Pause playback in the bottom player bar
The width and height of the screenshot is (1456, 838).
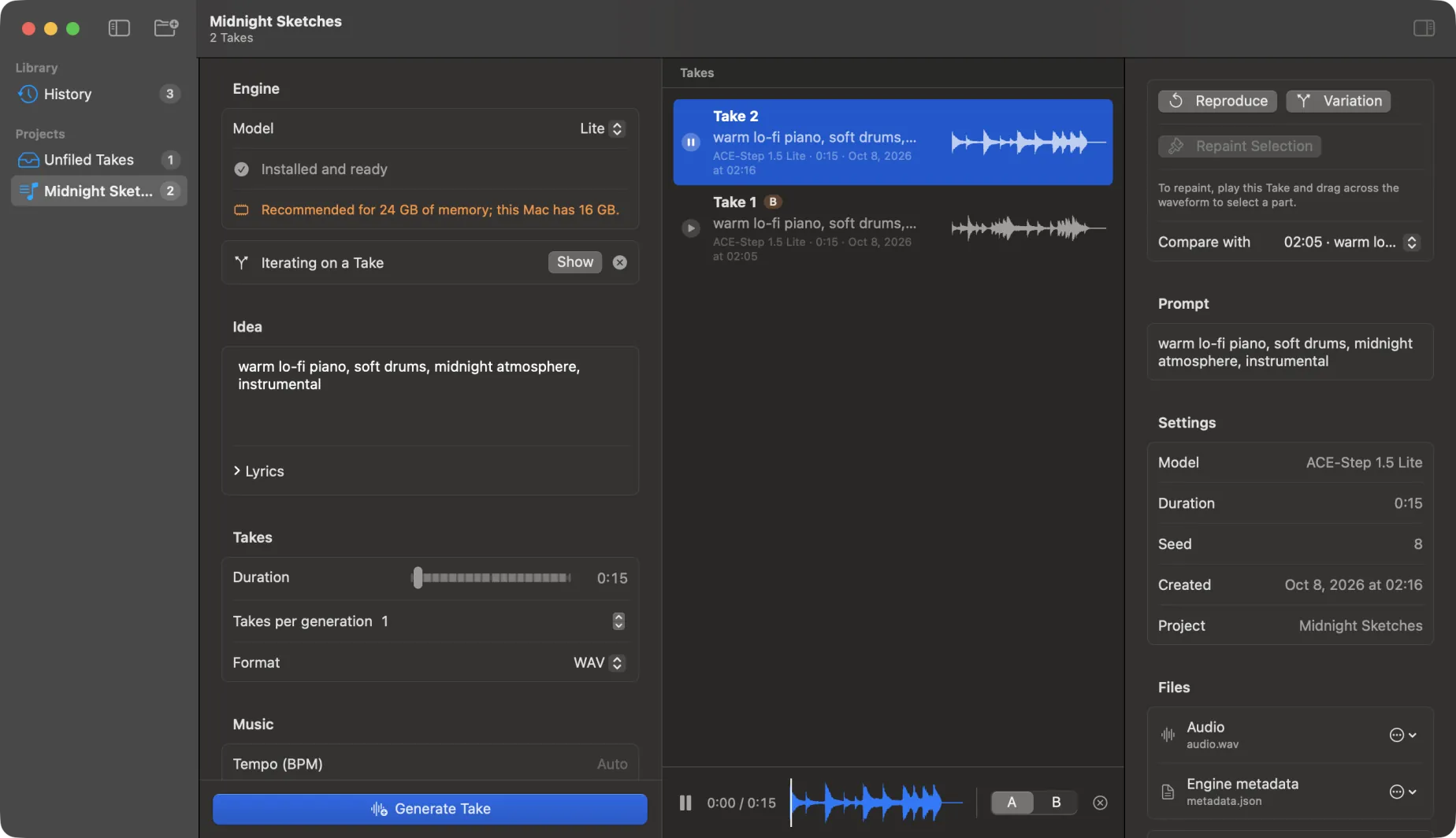[x=685, y=803]
